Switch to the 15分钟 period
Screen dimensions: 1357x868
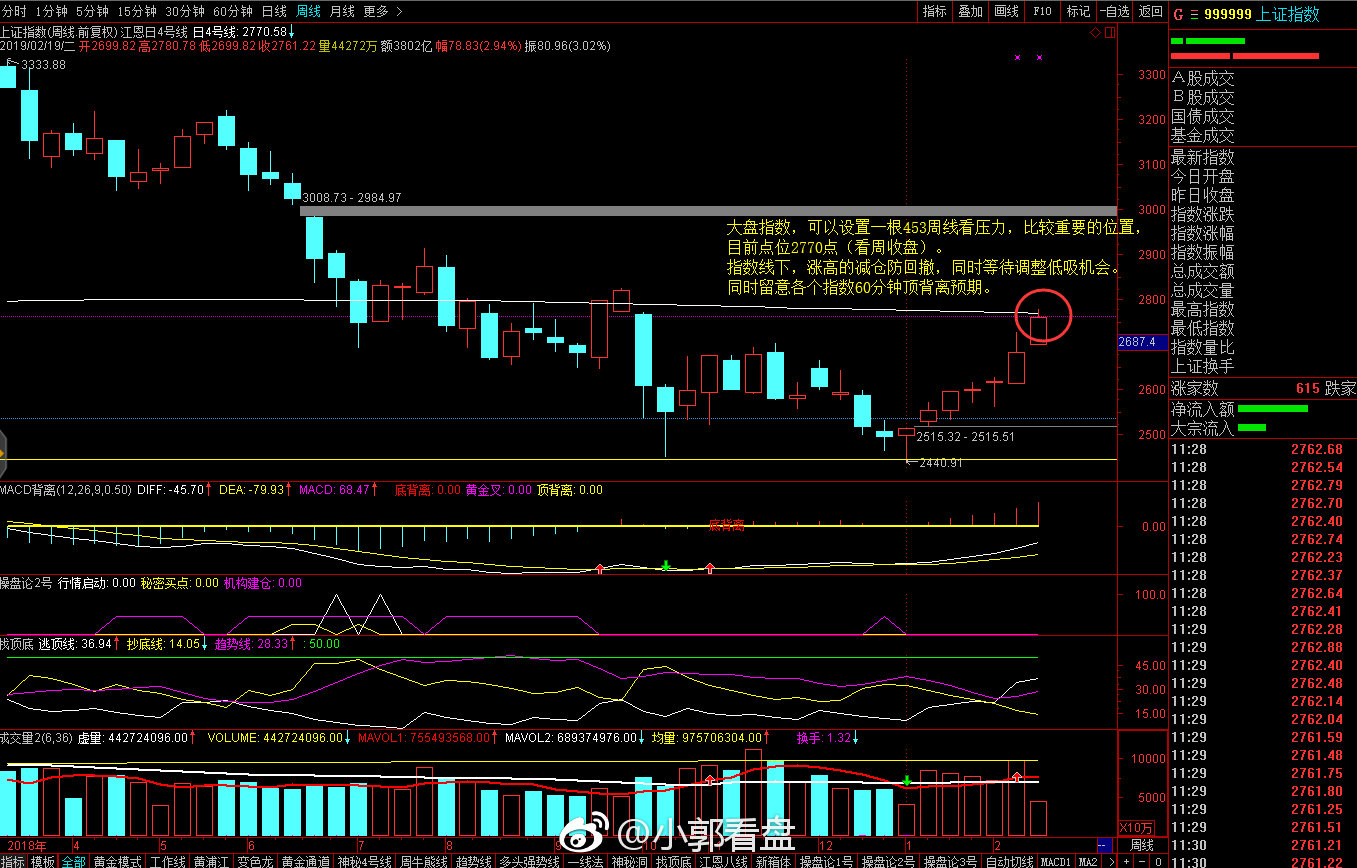coord(137,11)
